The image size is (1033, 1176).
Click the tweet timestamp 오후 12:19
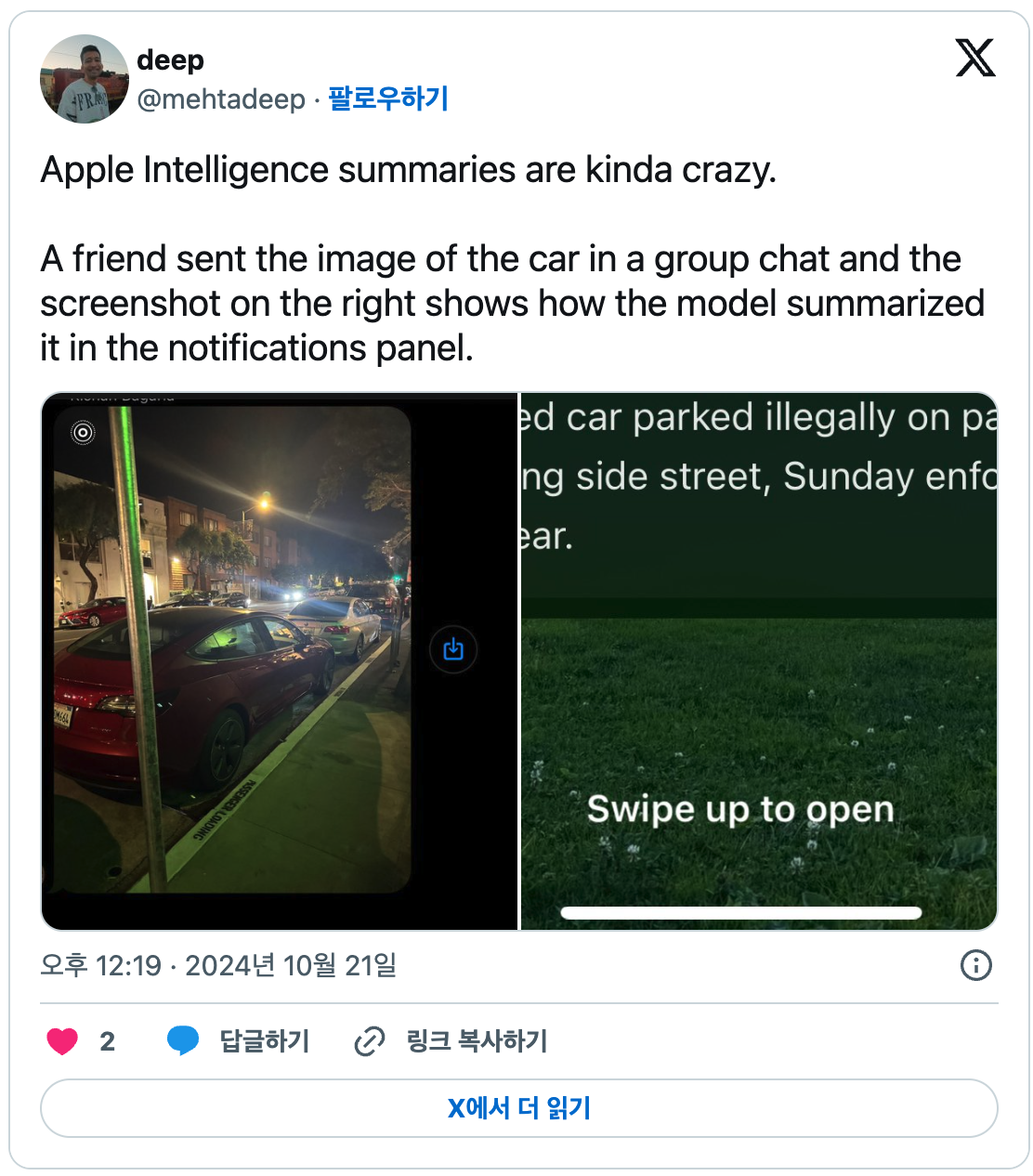[x=100, y=966]
